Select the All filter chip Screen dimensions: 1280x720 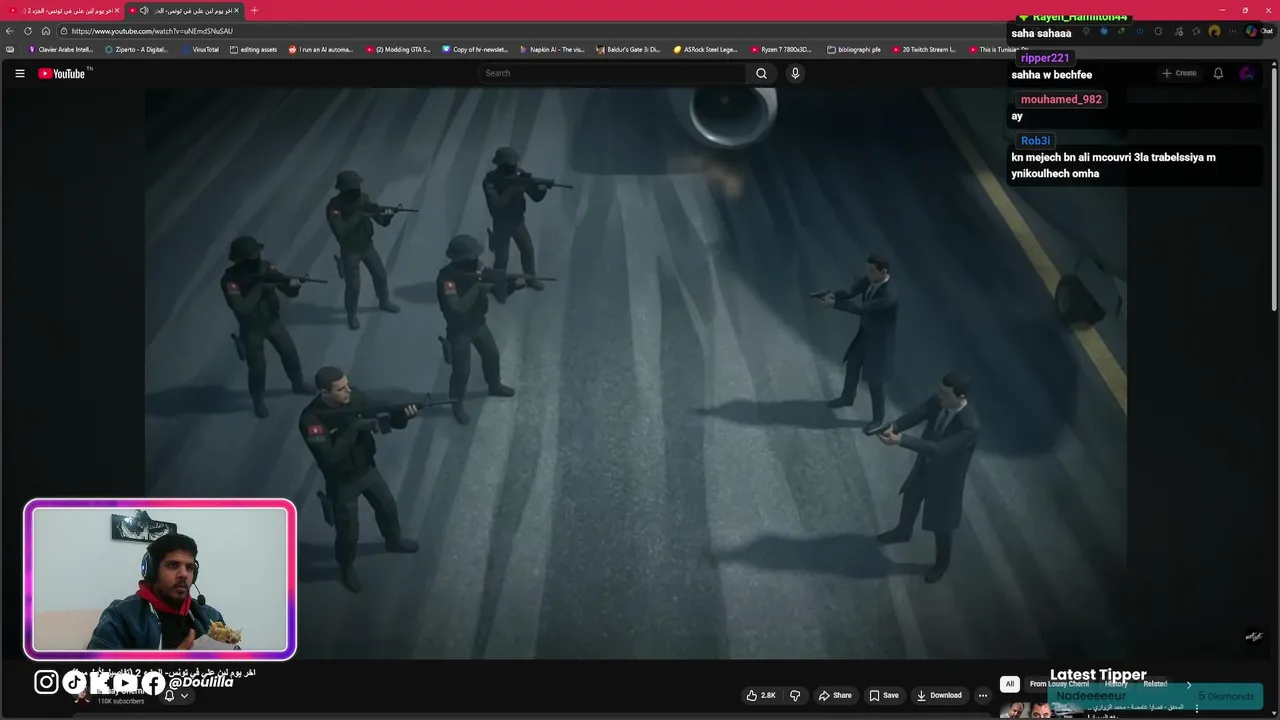point(1010,684)
